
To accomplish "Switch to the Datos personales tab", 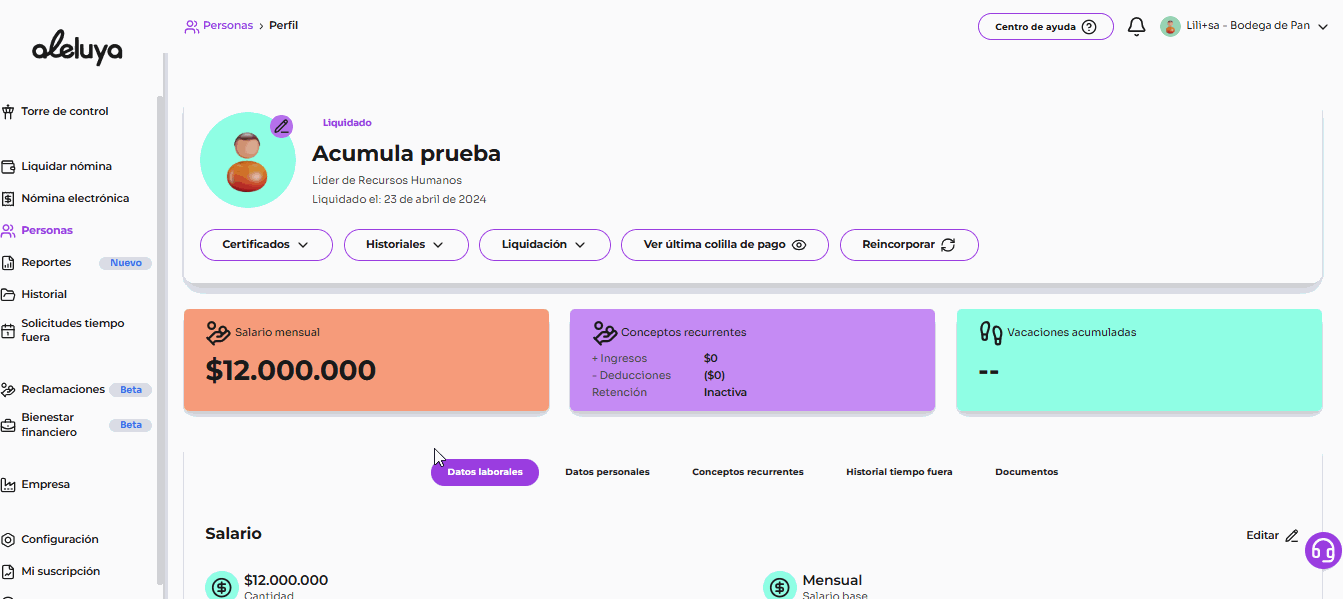I will click(607, 472).
